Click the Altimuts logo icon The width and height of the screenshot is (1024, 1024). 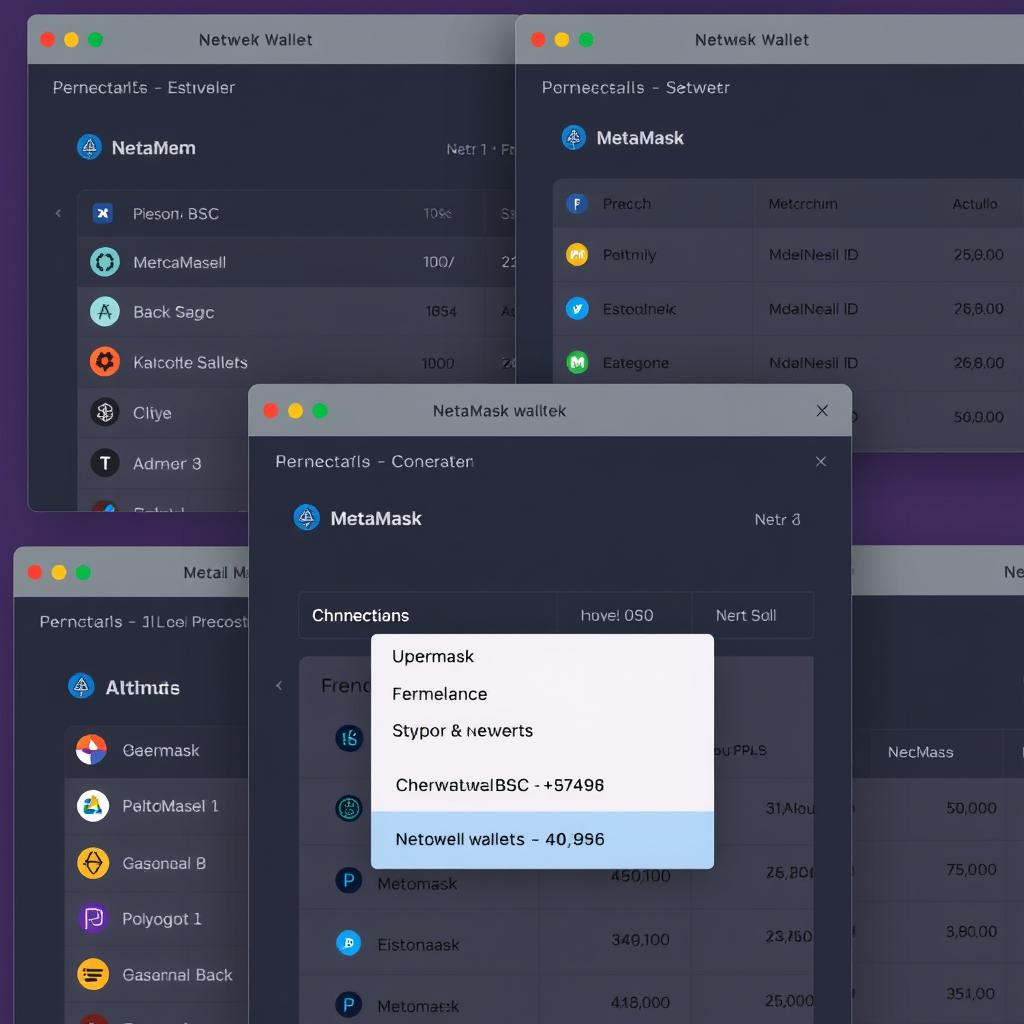pyautogui.click(x=81, y=686)
